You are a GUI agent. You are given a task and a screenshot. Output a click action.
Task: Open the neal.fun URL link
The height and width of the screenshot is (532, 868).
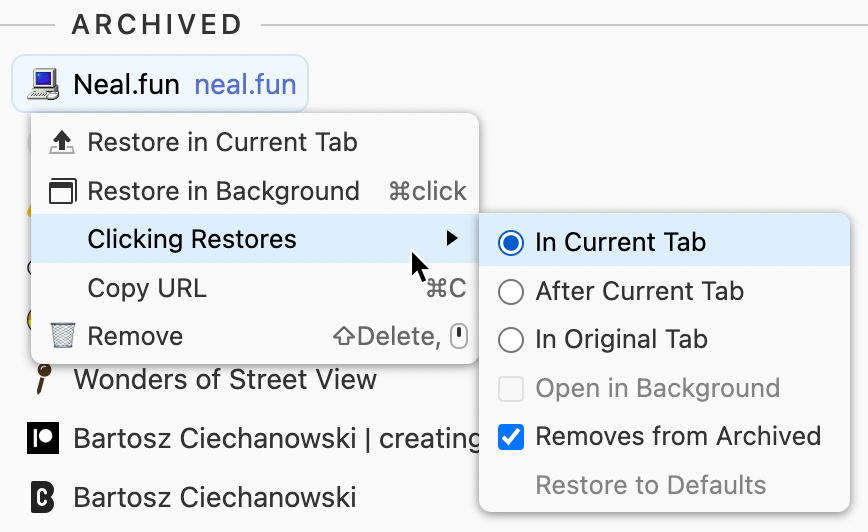pos(246,84)
